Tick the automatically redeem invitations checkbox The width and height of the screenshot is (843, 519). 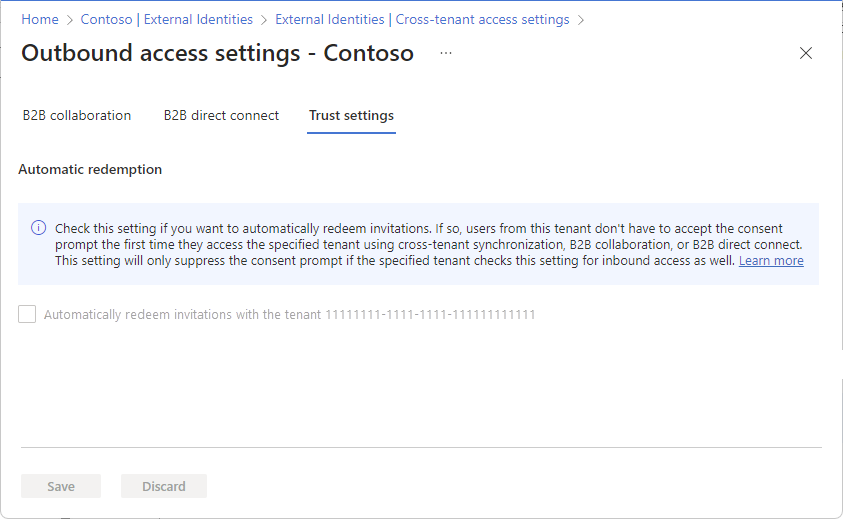27,314
